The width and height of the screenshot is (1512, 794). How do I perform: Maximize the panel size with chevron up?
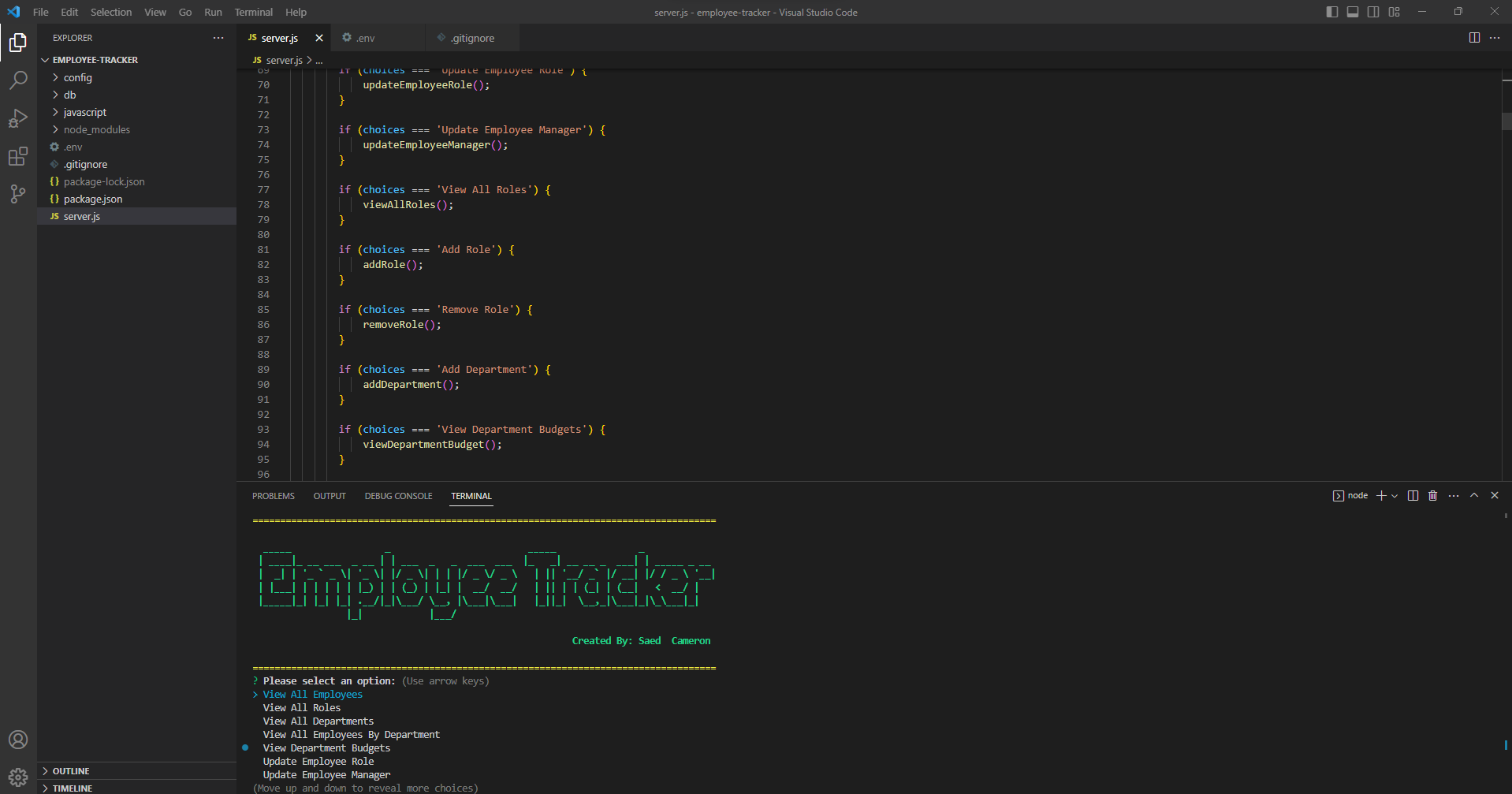1474,496
